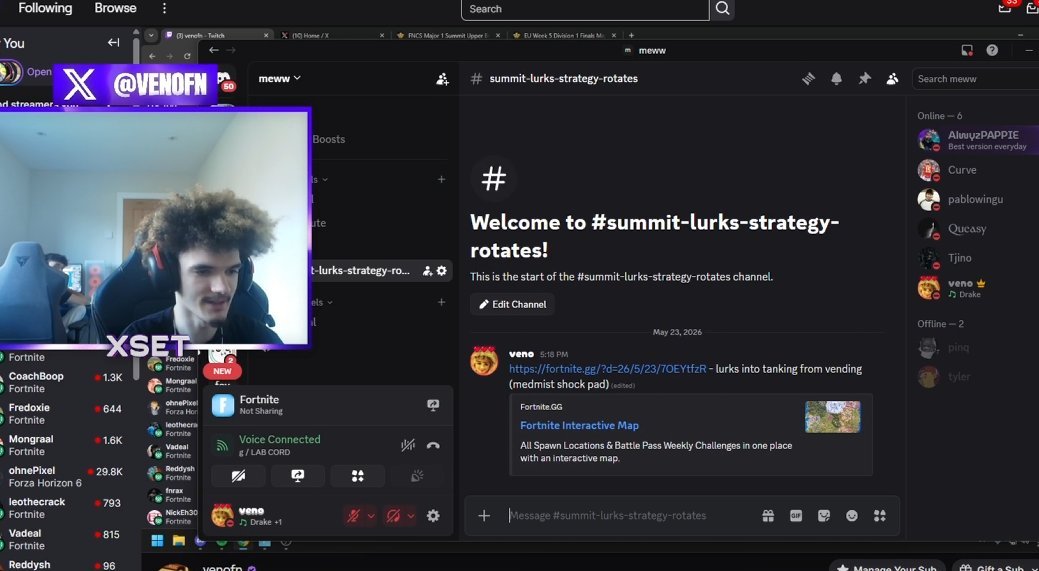The height and width of the screenshot is (571, 1039).
Task: Select Curve in member list
Action: 977,170
